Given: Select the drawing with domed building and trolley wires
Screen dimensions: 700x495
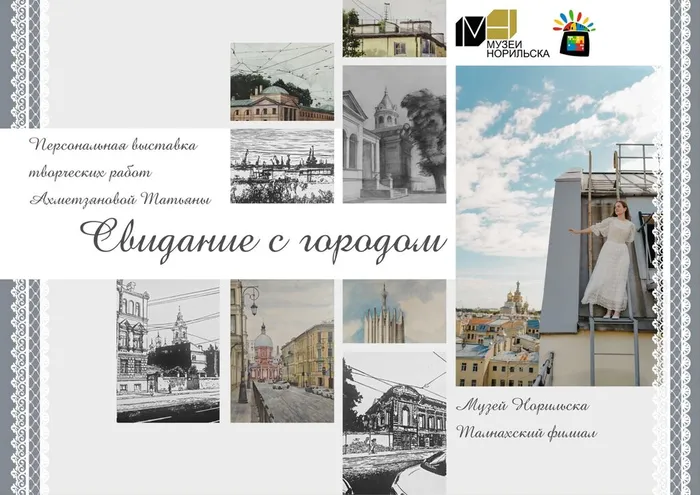Looking at the screenshot, I should coord(282,82).
